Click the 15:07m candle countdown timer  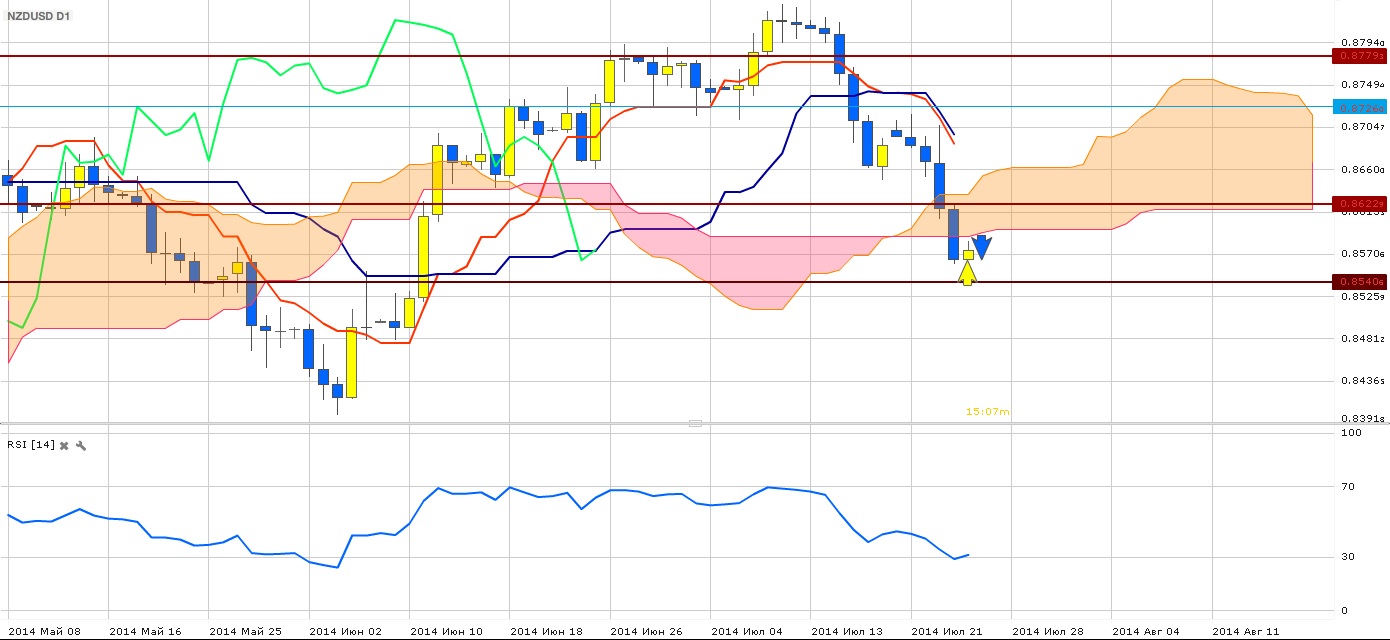point(987,411)
